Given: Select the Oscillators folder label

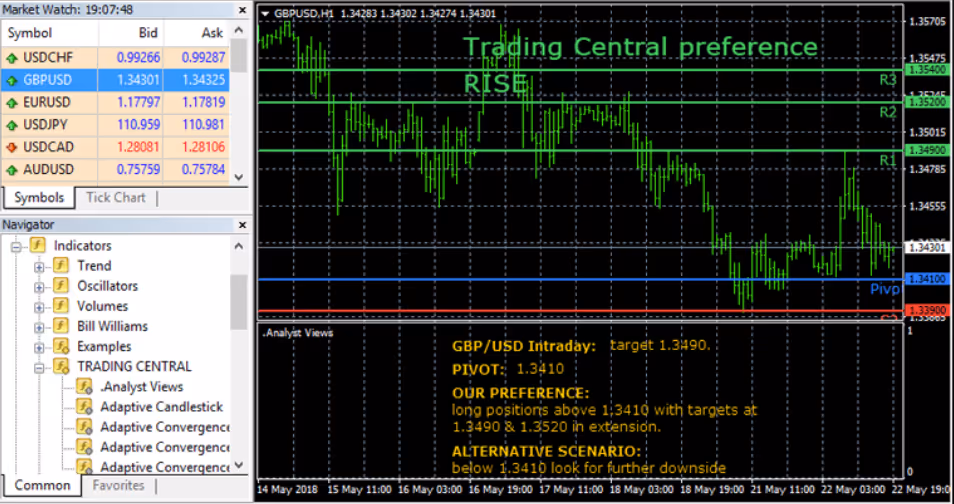Looking at the screenshot, I should 108,285.
